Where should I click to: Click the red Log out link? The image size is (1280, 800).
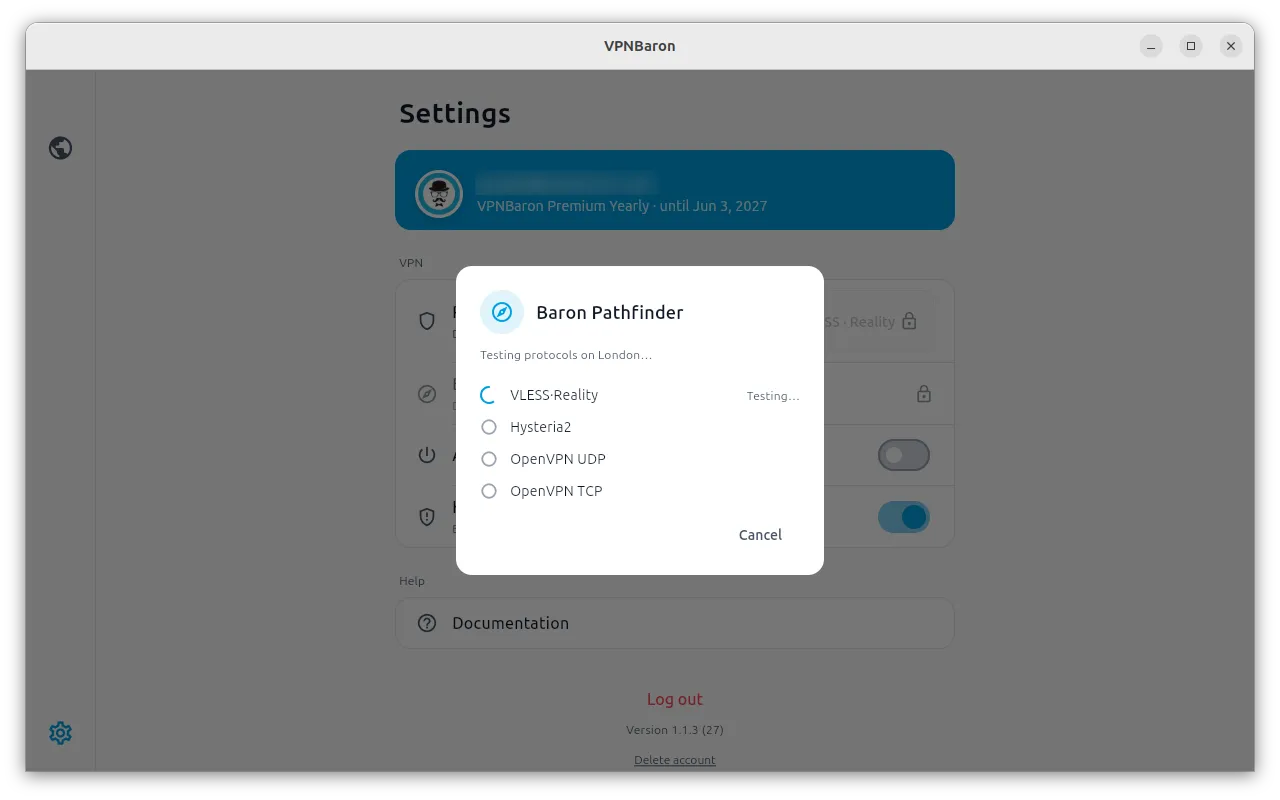(675, 699)
